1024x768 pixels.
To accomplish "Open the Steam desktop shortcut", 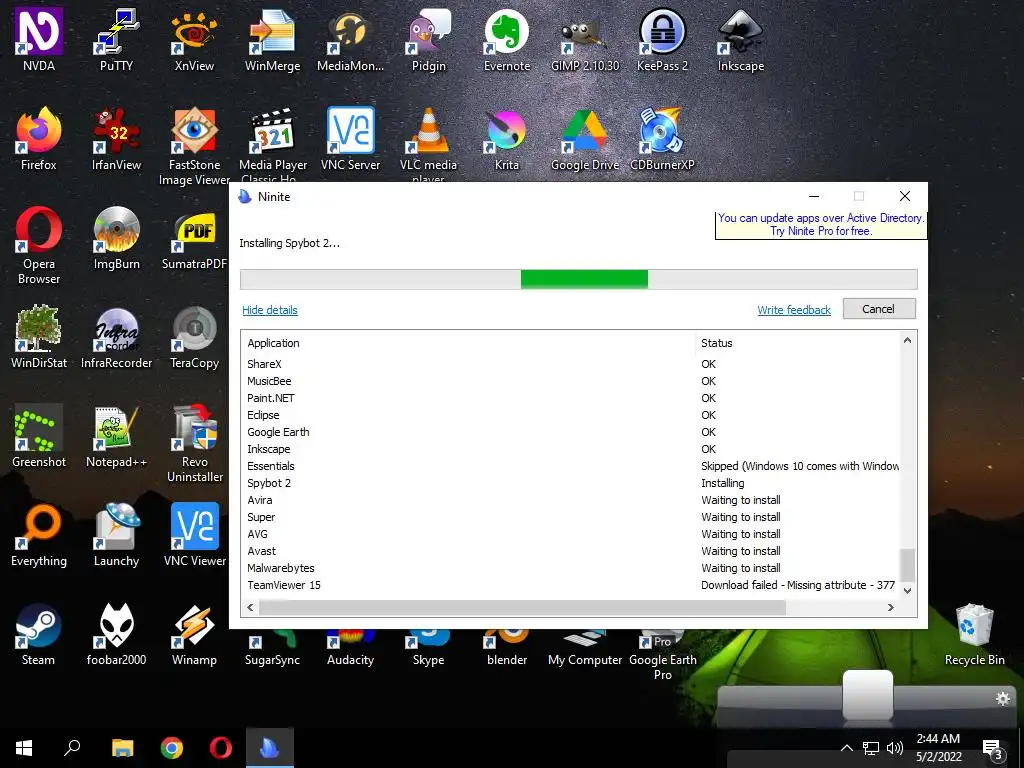I will pos(39,634).
